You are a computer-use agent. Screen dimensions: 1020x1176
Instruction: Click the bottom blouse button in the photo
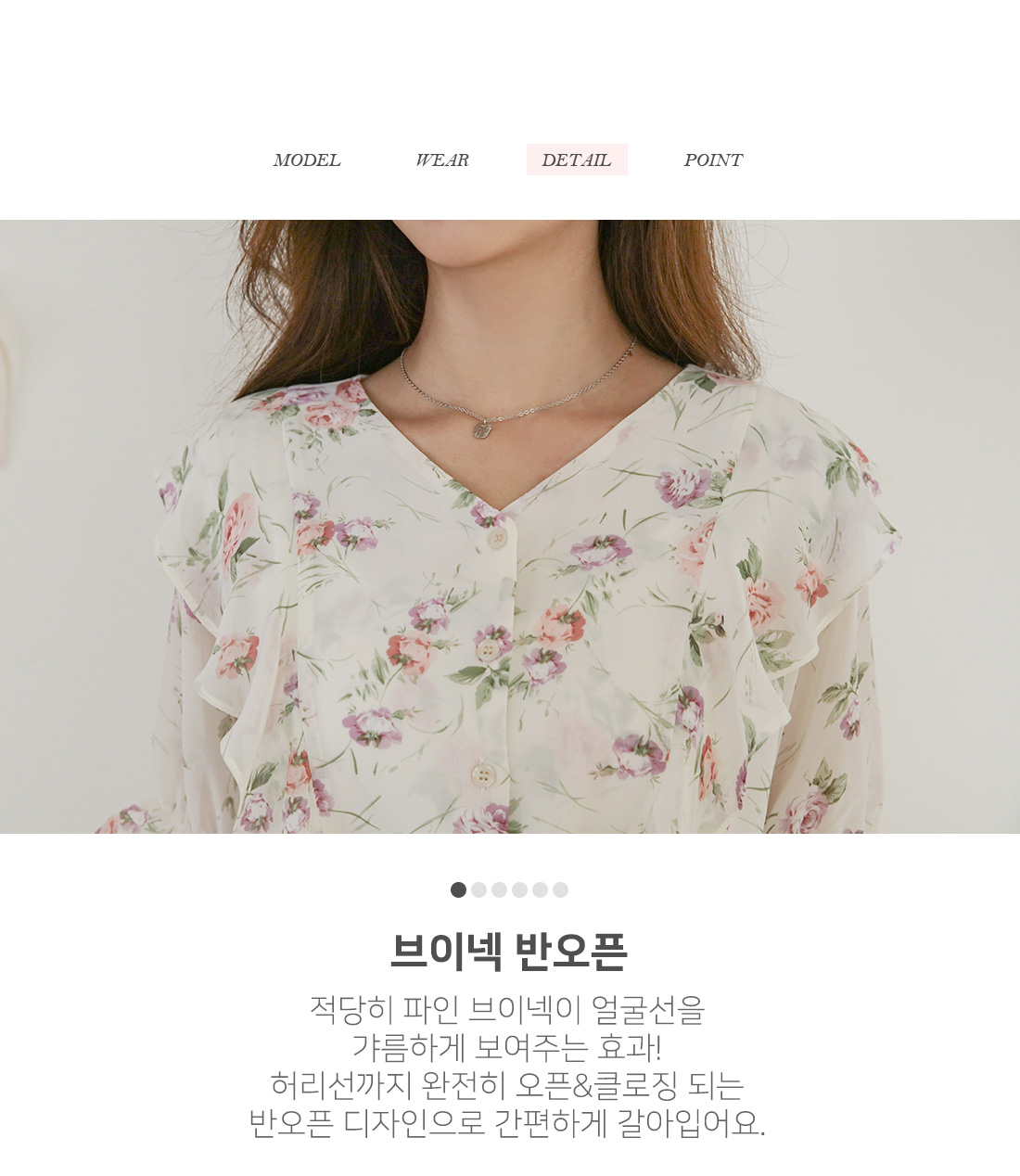point(482,772)
